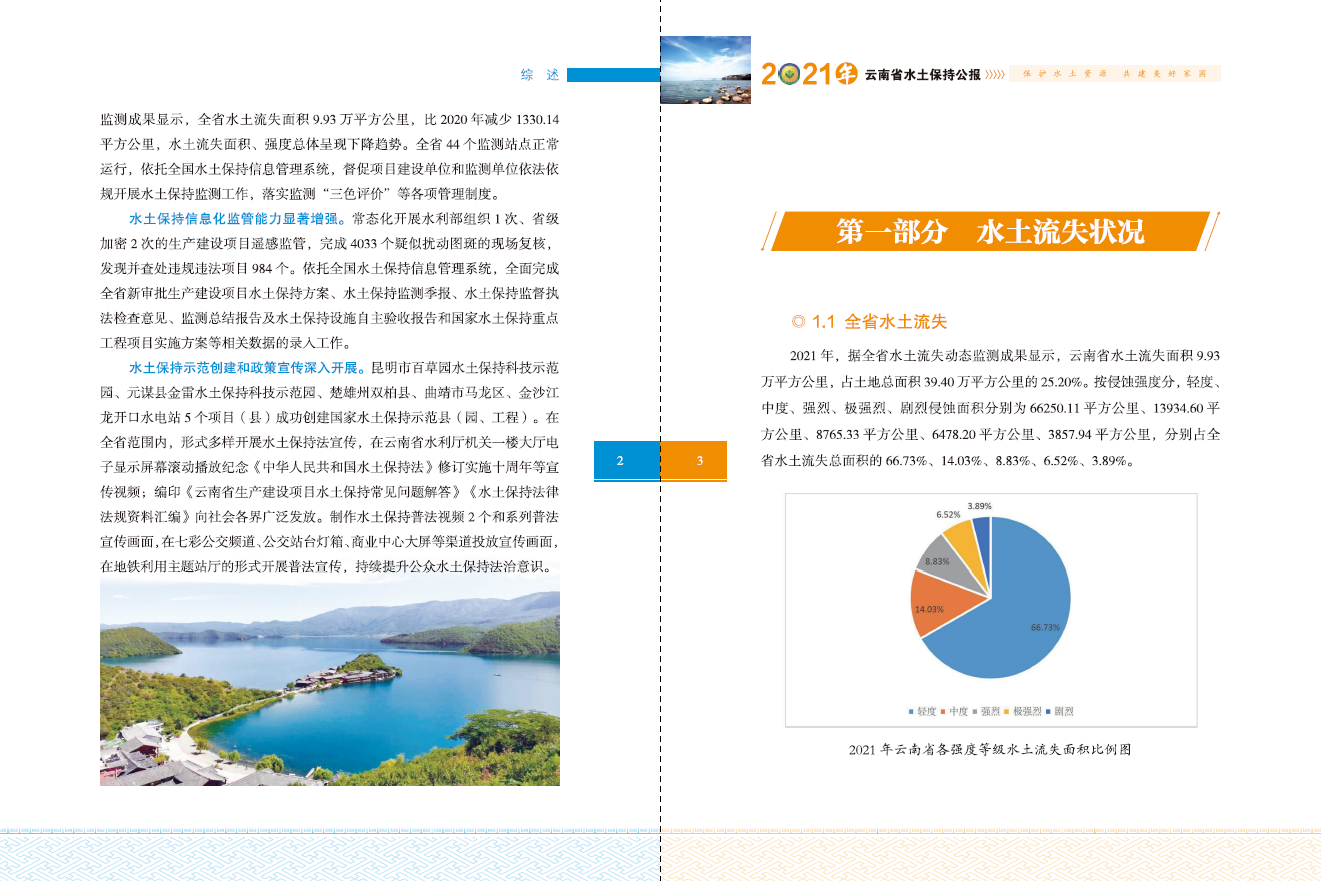The height and width of the screenshot is (881, 1321).
Task: Click the title 云南省水土保持公报
Action: point(922,75)
